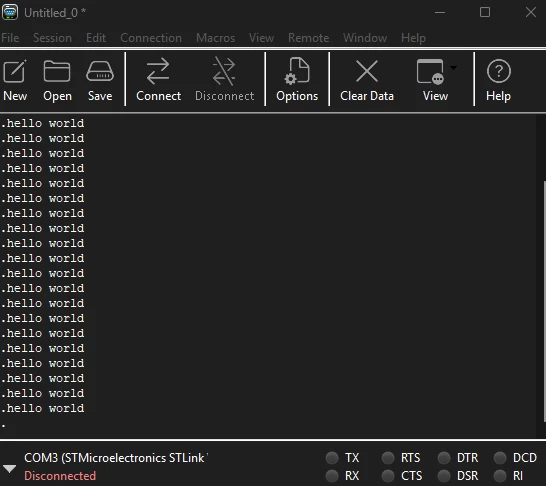Open the Window menu
Screen dimensions: 546x486
365,38
